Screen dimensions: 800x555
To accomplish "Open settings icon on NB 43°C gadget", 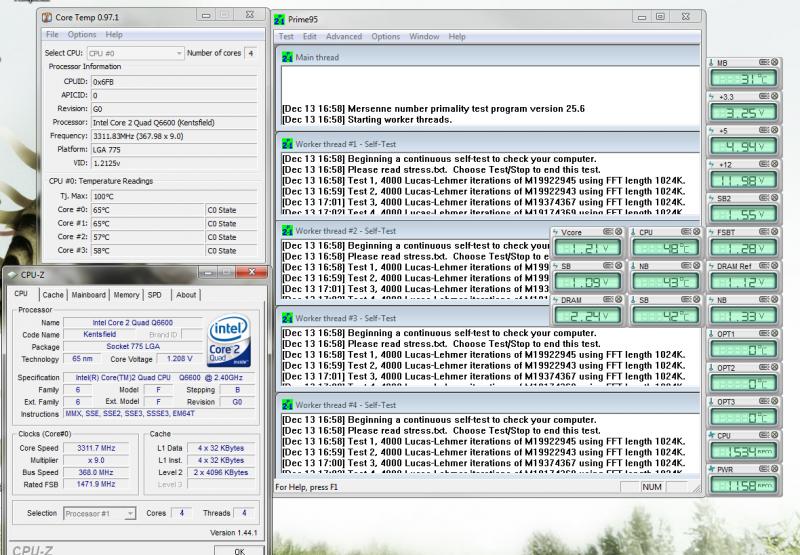I will pos(686,266).
